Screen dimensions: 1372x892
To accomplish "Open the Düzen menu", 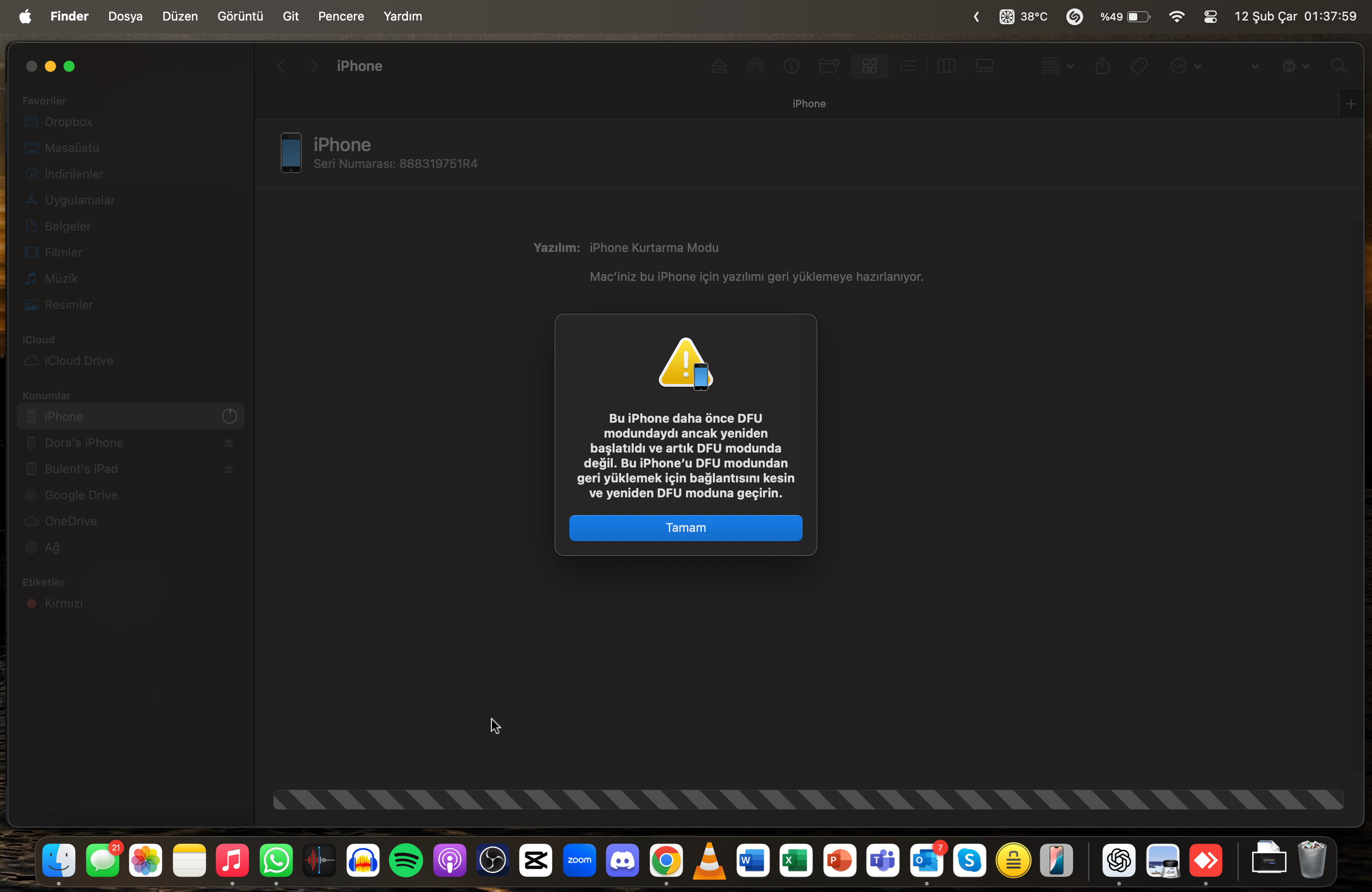I will point(180,16).
